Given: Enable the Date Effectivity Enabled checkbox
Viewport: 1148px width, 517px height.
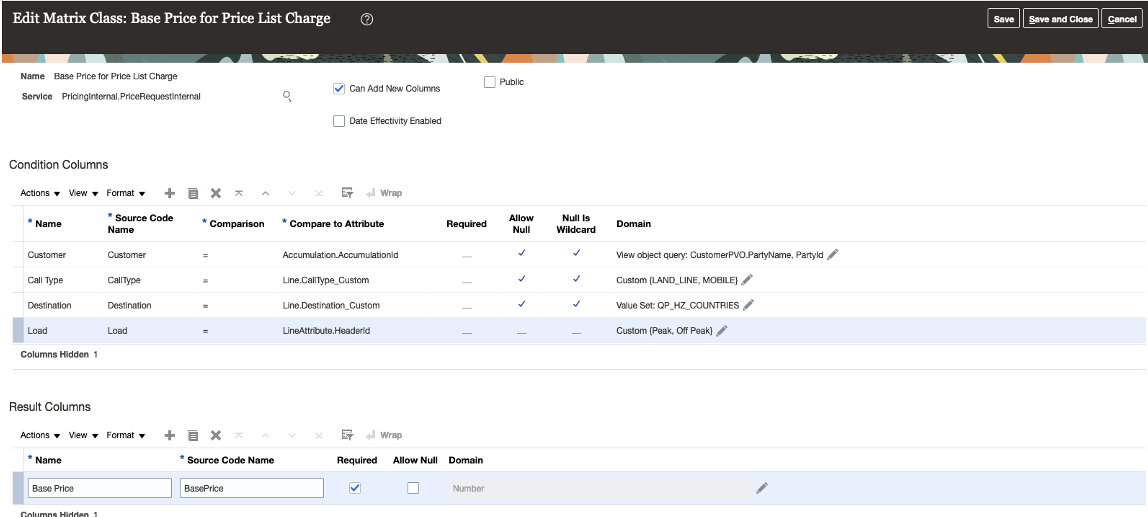Looking at the screenshot, I should click(339, 121).
